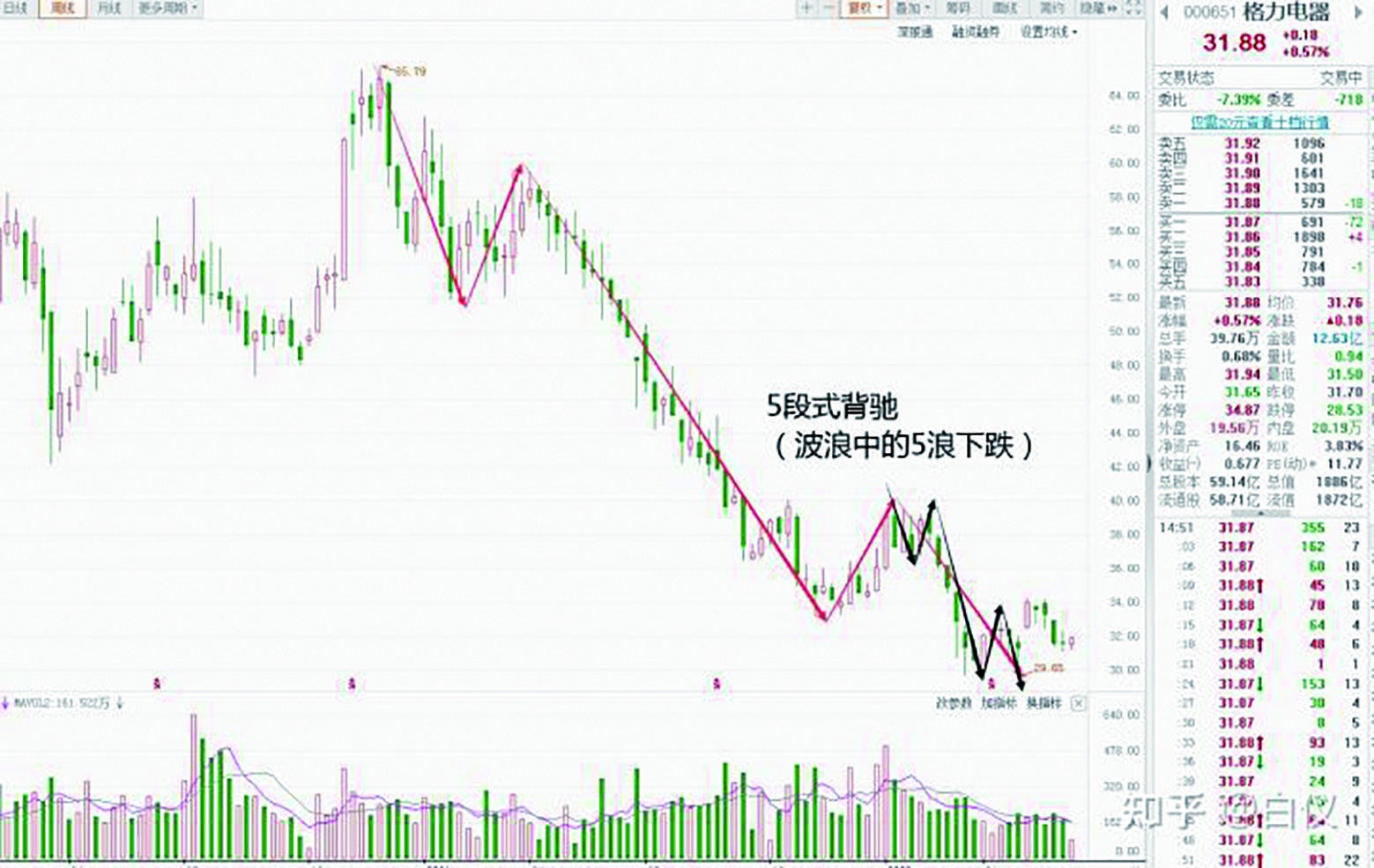Image resolution: width=1374 pixels, height=868 pixels.
Task: Zoom in chart with plus icon
Action: point(806,8)
